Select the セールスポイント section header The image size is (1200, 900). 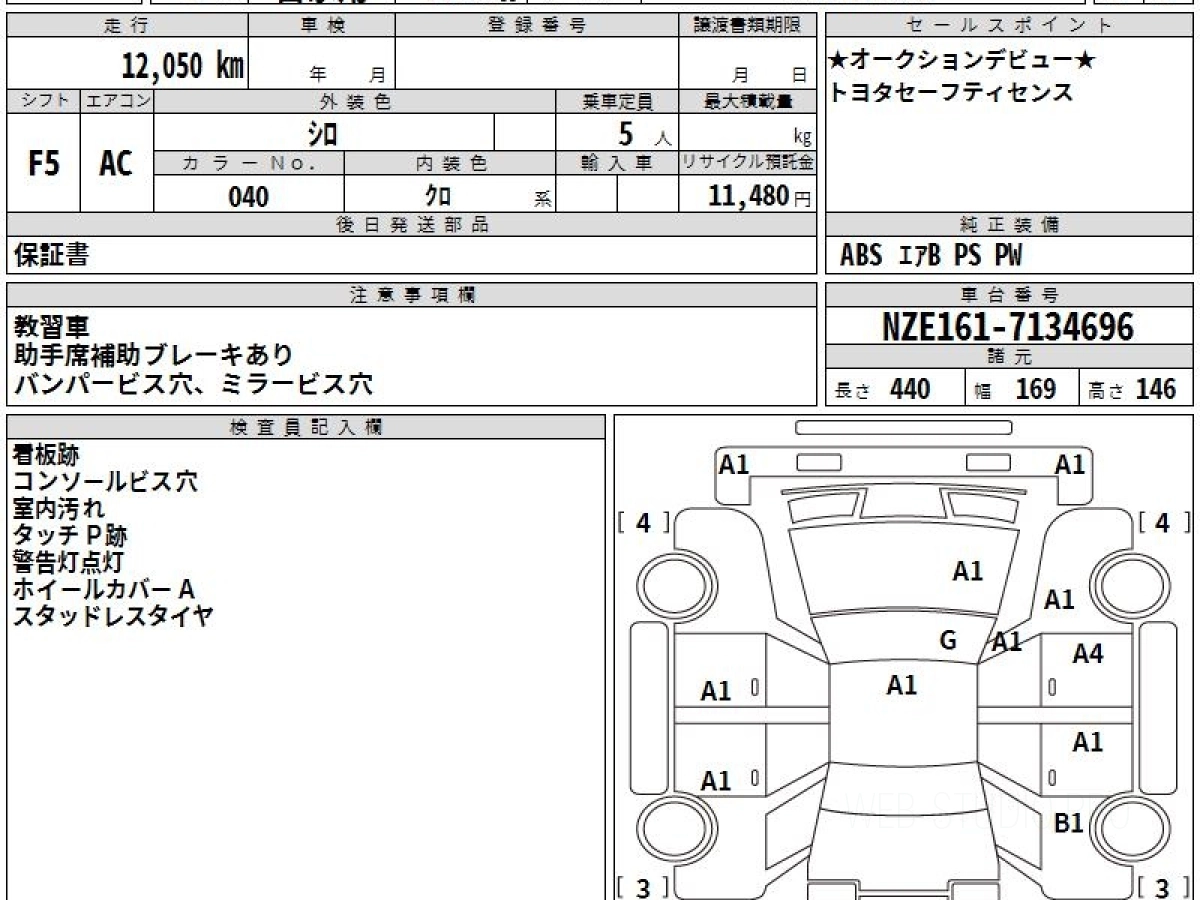coord(1010,26)
